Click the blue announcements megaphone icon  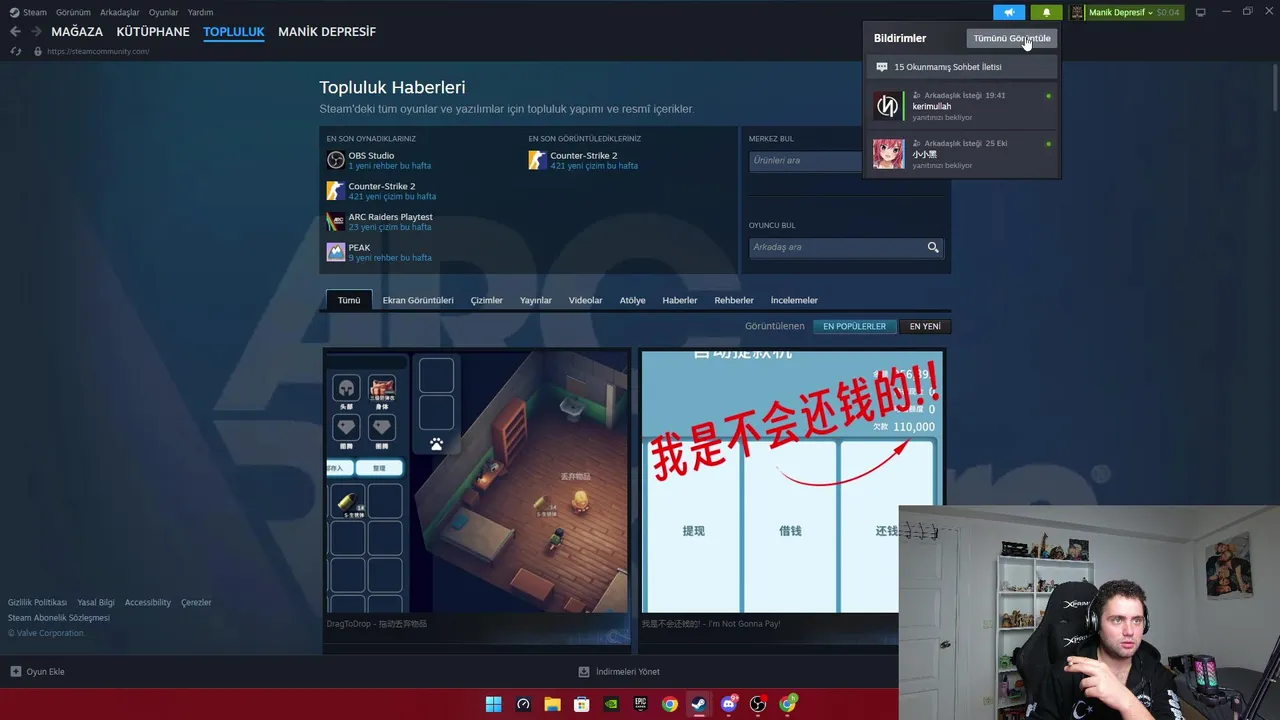click(x=1009, y=12)
